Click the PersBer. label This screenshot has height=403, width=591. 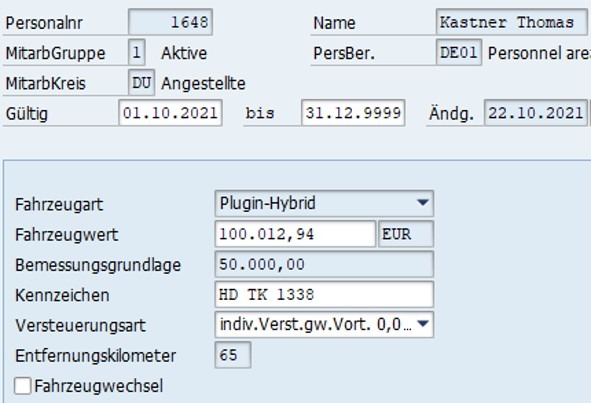click(344, 53)
